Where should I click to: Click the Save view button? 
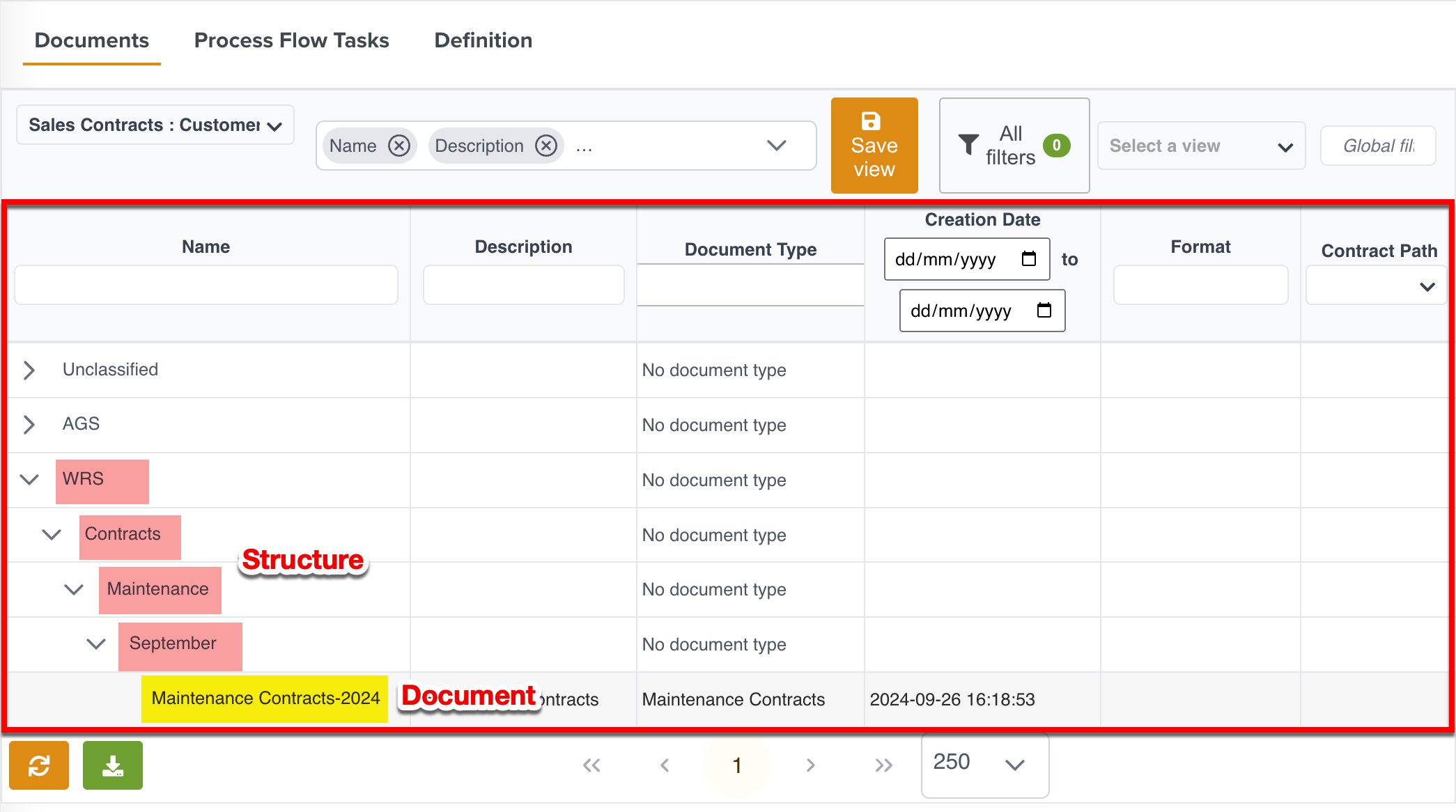(874, 146)
